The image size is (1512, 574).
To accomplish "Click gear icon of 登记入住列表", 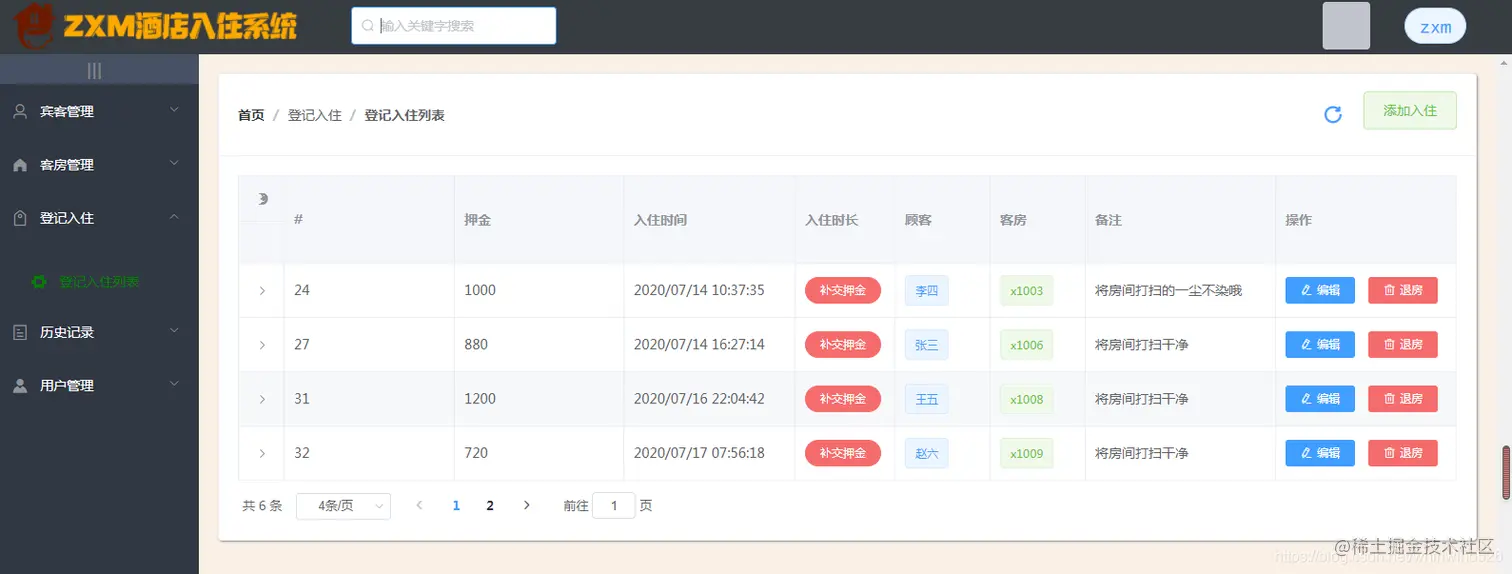I will [x=39, y=282].
